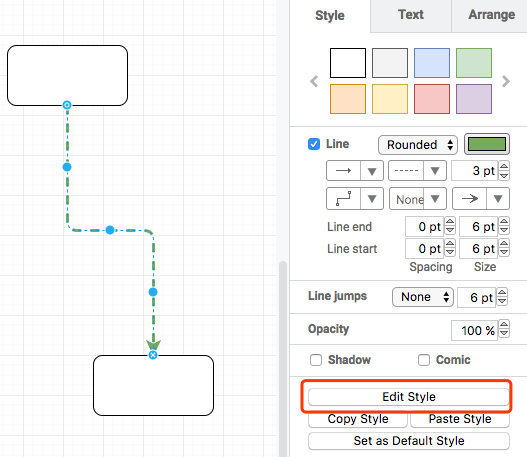Uncheck the Line checkbox
The image size is (527, 457).
[x=314, y=144]
